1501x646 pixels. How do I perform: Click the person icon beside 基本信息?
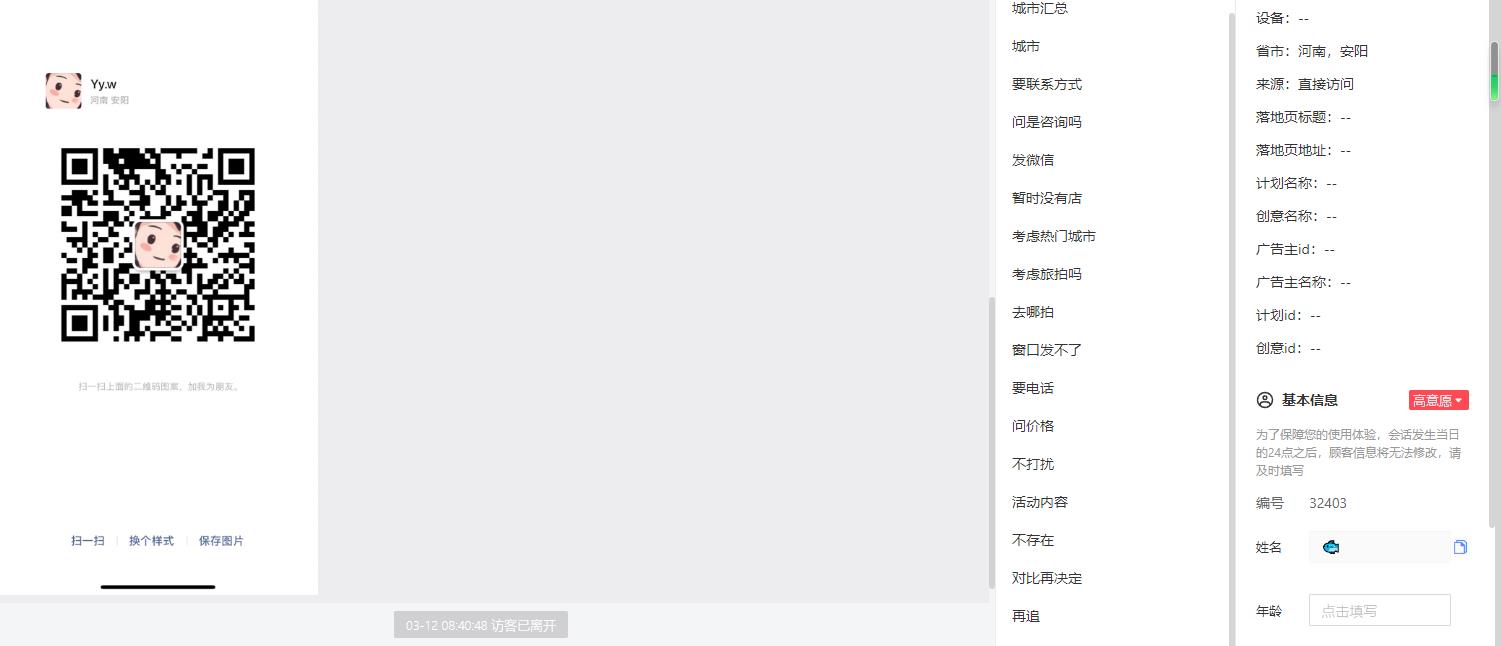point(1265,400)
